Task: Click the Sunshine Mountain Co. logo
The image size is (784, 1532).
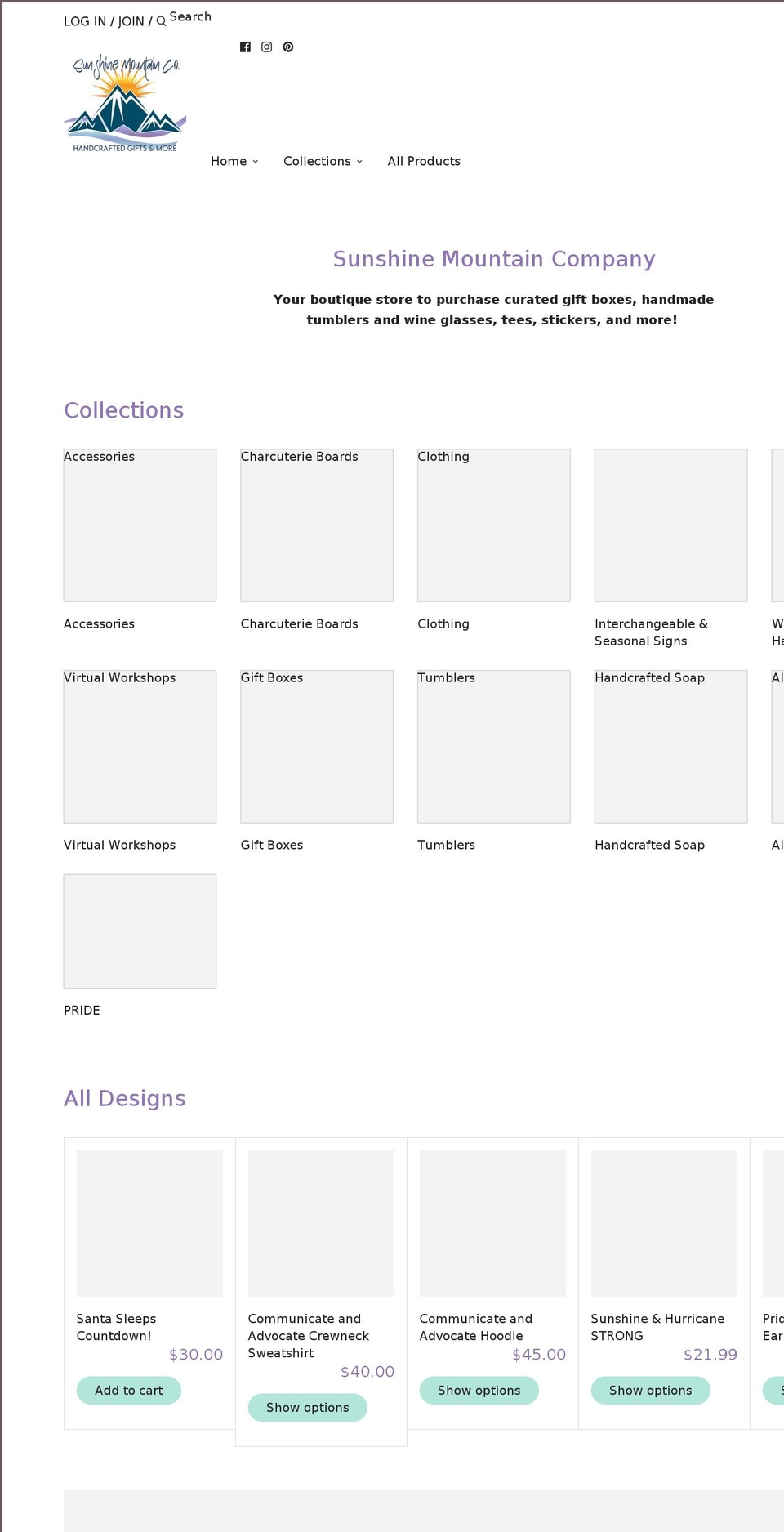Action: coord(125,103)
